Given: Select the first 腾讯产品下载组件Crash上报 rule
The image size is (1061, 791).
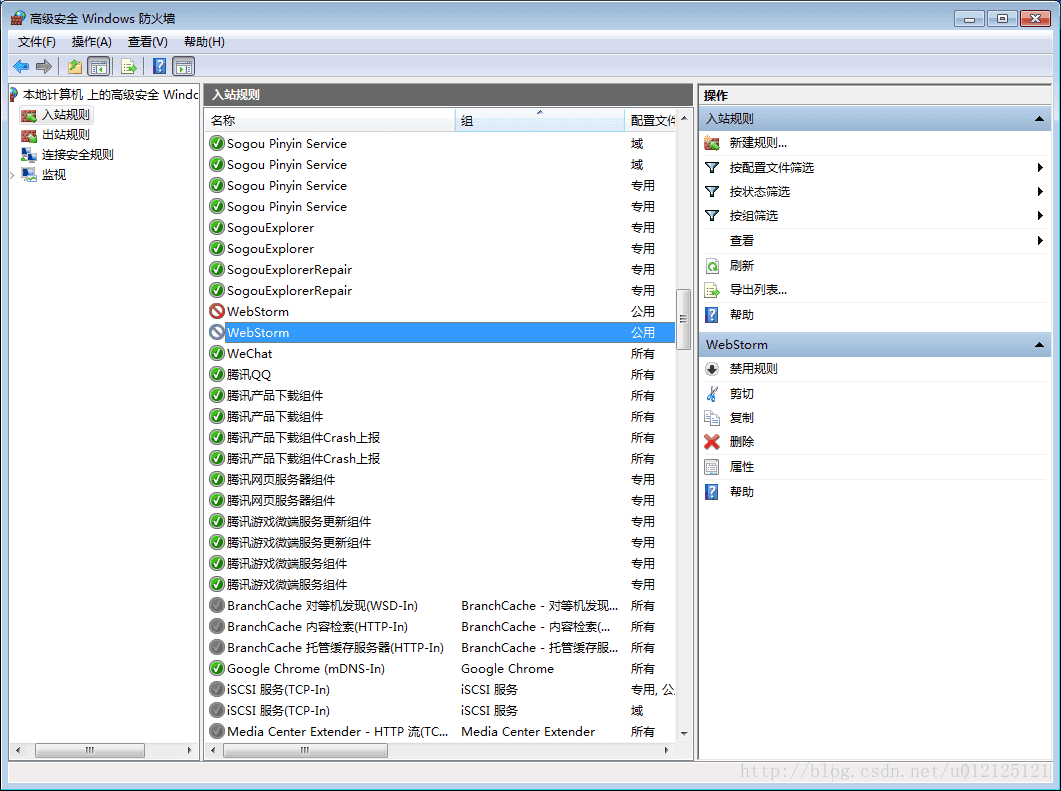Looking at the screenshot, I should point(441,437).
